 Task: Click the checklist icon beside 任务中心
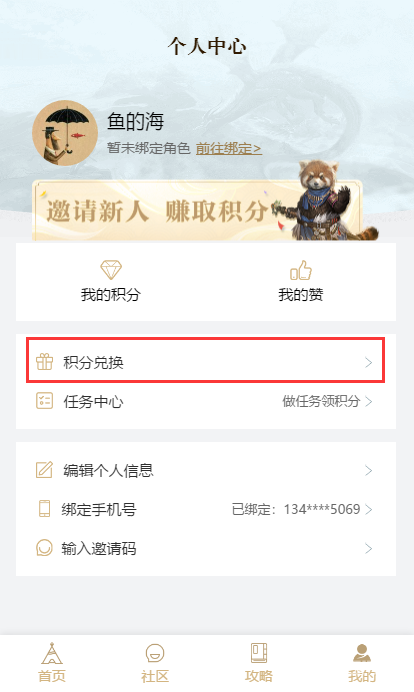click(45, 401)
